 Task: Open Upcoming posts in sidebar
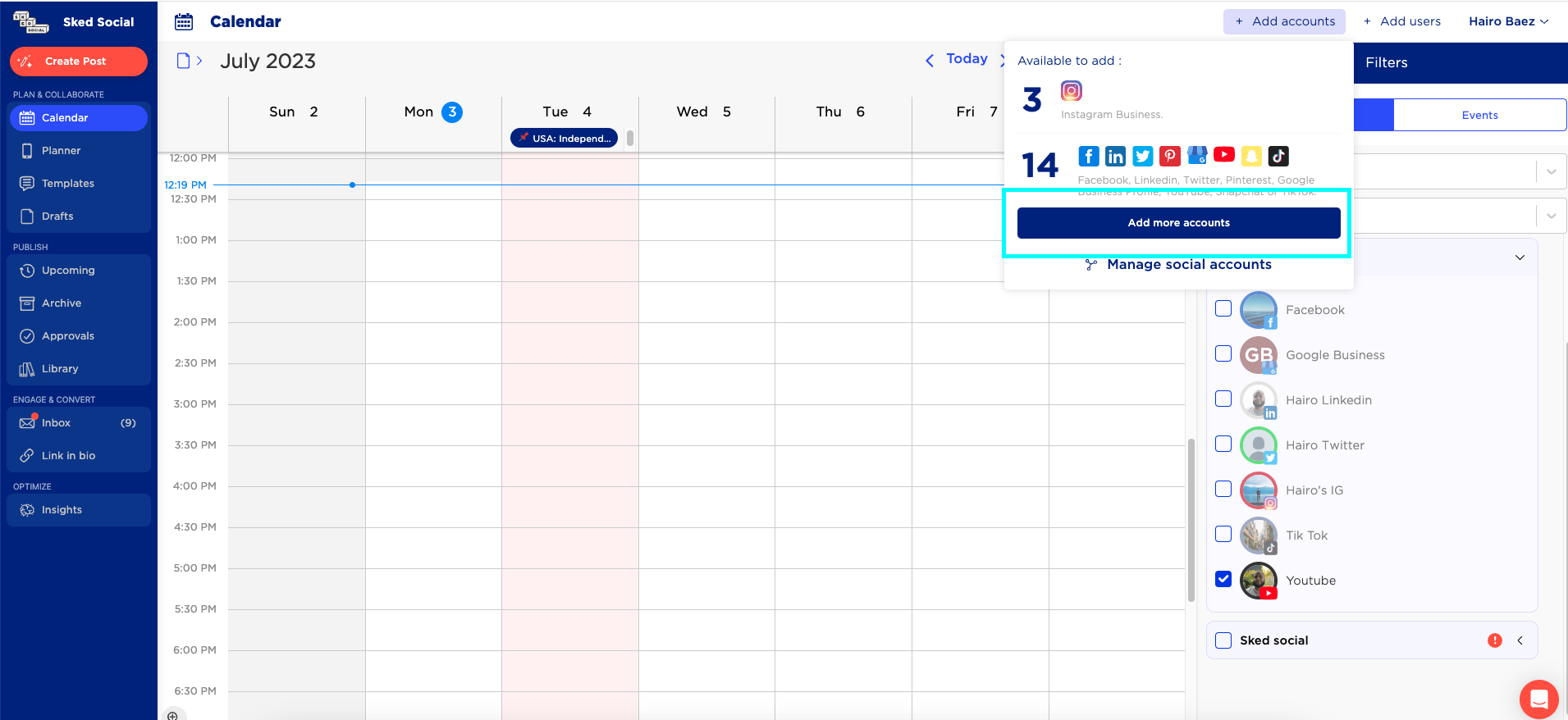point(79,271)
